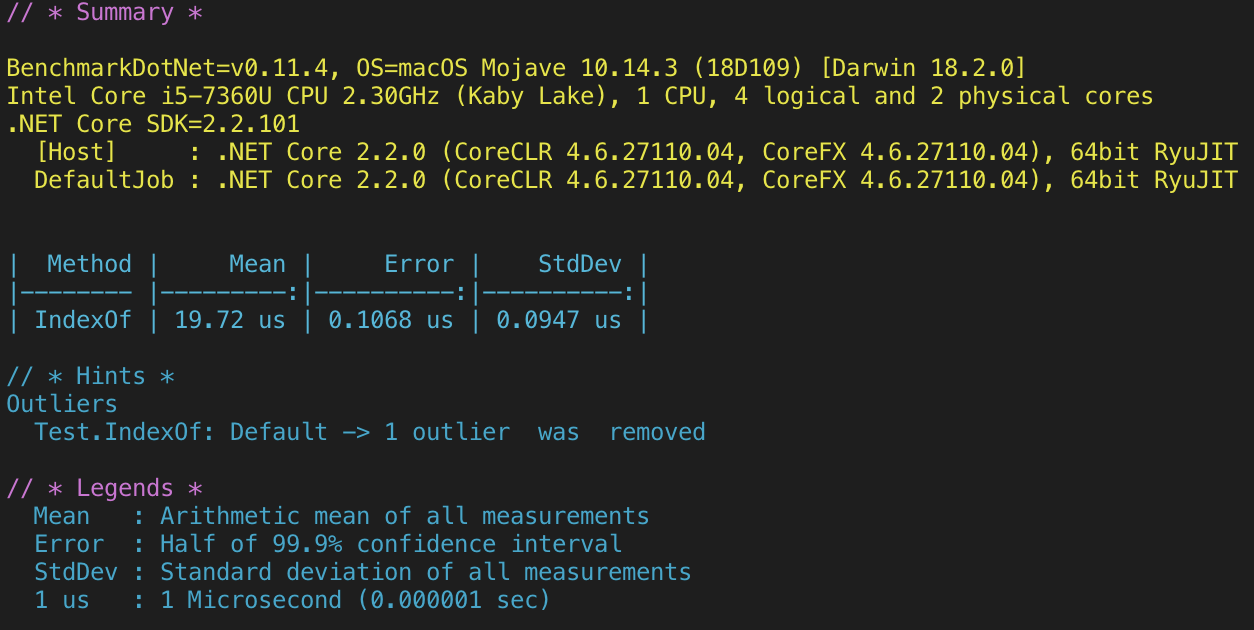
Task: Click the Hints section header
Action: click(90, 375)
